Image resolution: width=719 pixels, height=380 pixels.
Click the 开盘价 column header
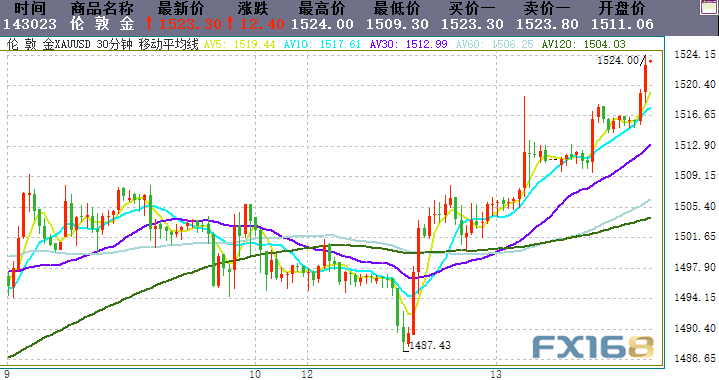tap(621, 8)
